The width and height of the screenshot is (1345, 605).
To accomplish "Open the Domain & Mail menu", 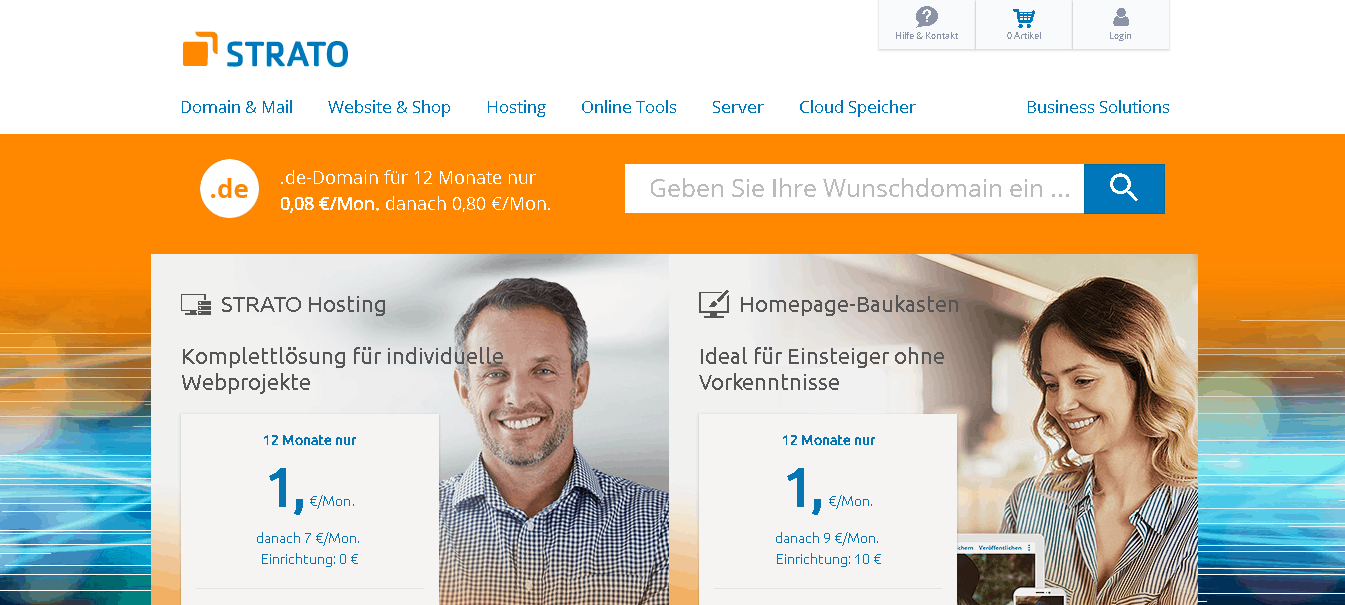I will point(237,107).
